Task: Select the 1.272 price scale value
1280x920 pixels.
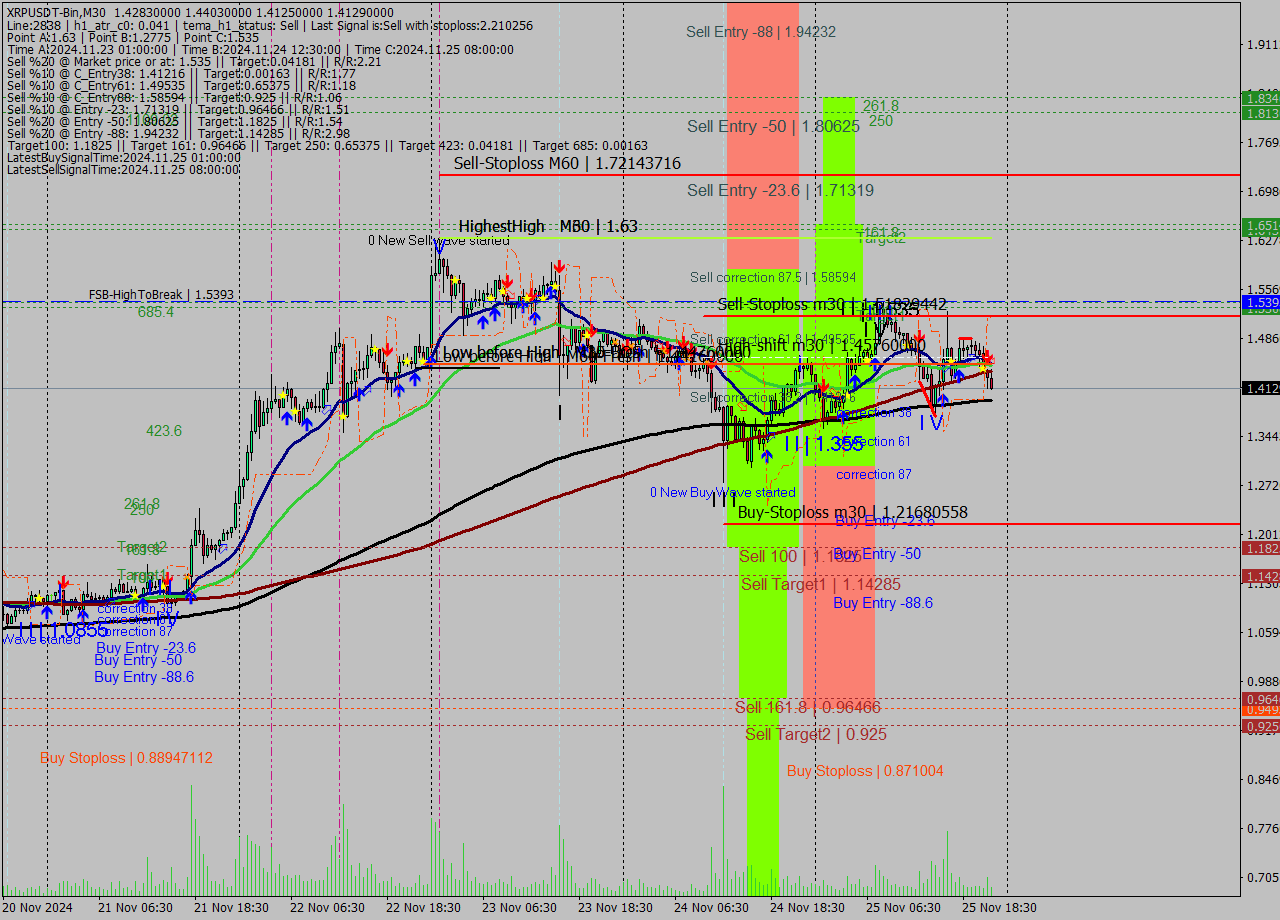Action: (x=1263, y=485)
